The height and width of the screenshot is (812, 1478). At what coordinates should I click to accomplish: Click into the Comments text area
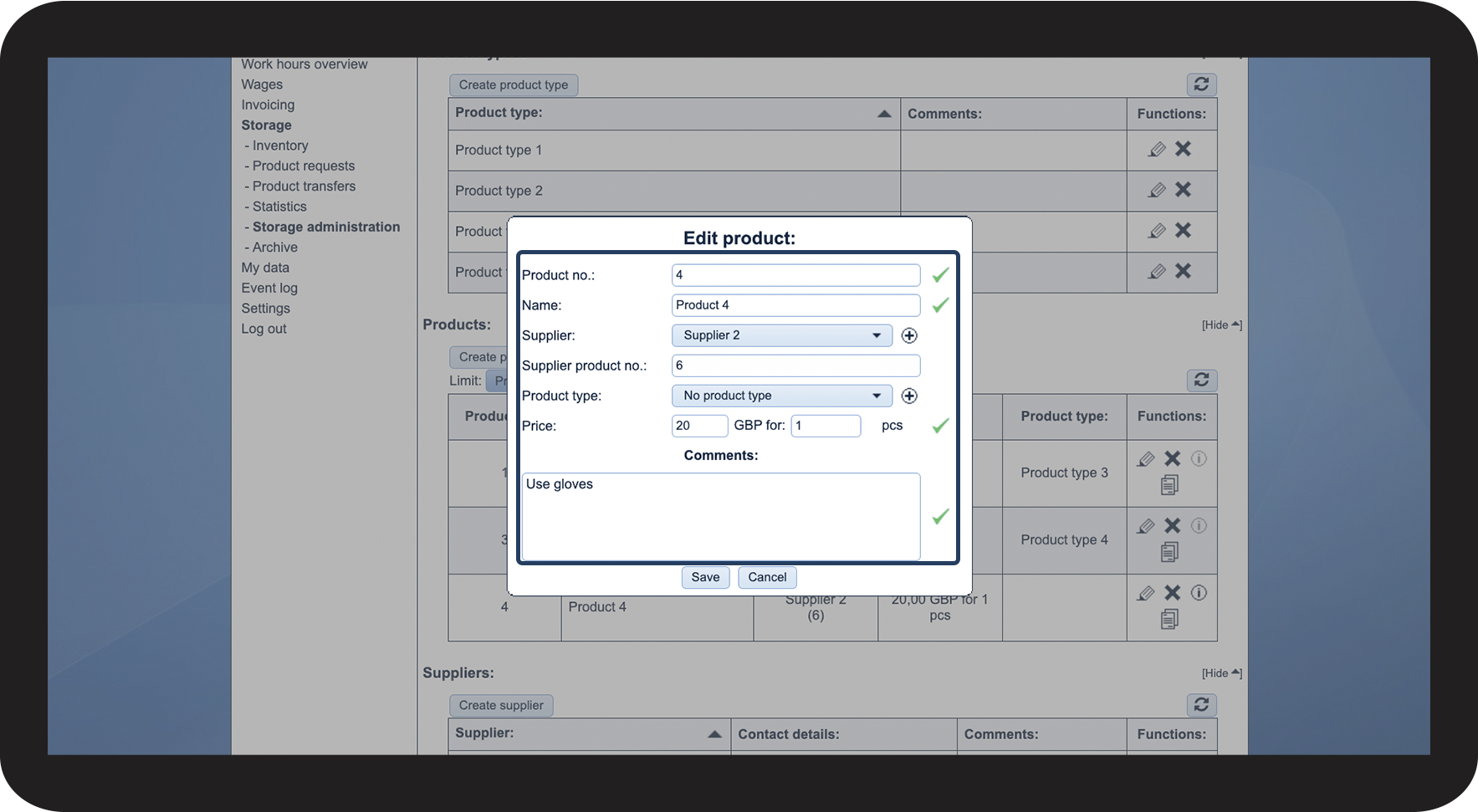(720, 516)
